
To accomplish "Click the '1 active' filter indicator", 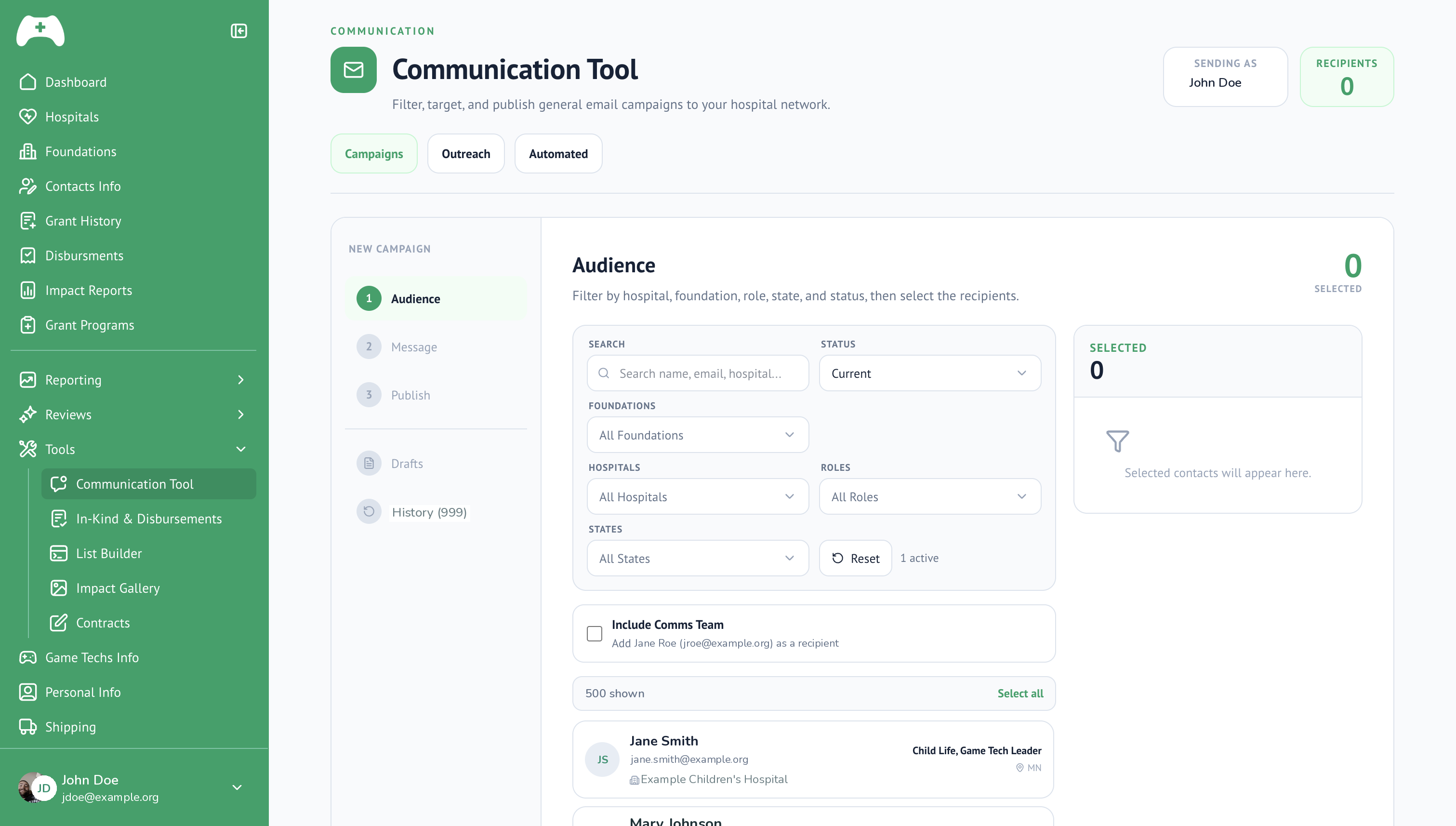I will (x=919, y=558).
